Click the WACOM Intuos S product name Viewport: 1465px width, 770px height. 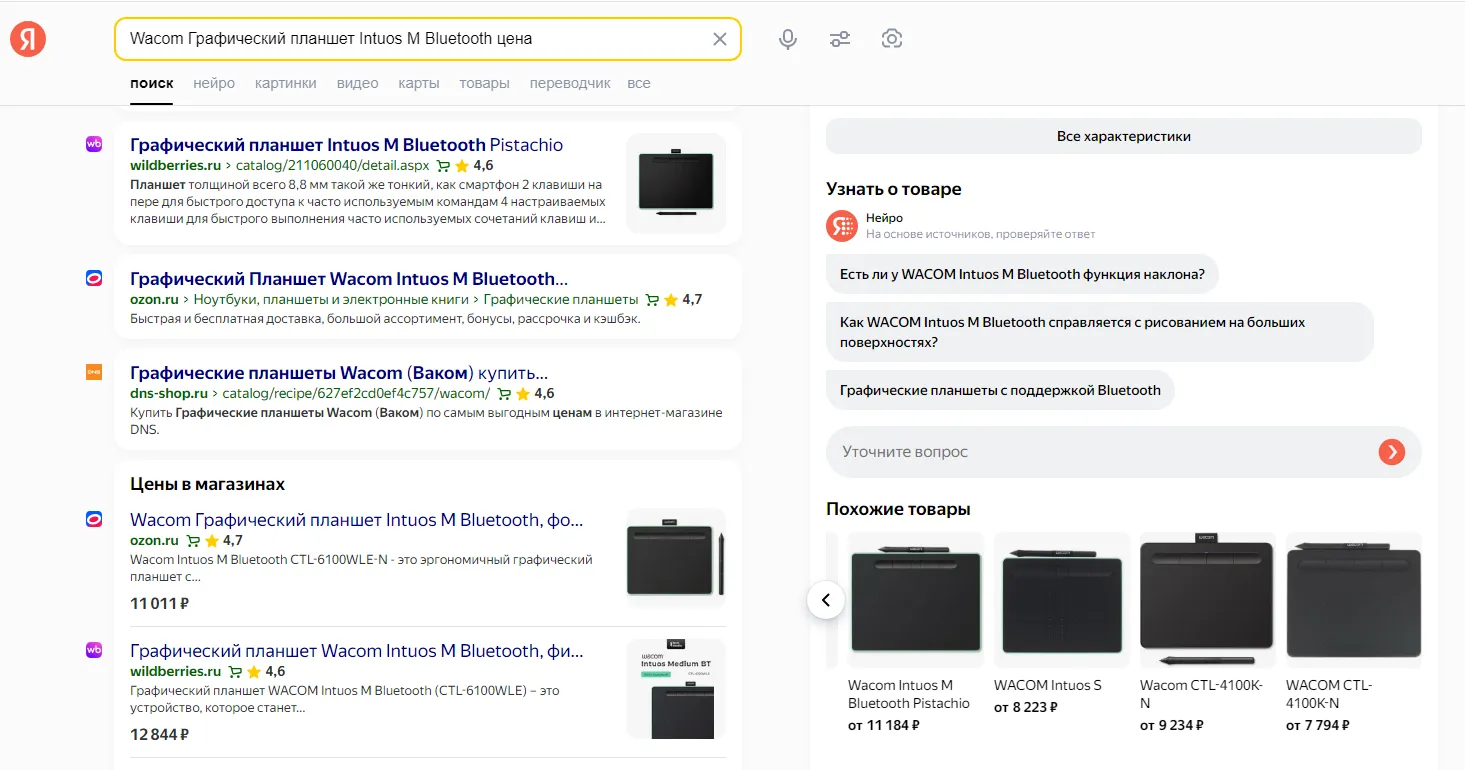[x=1048, y=685]
